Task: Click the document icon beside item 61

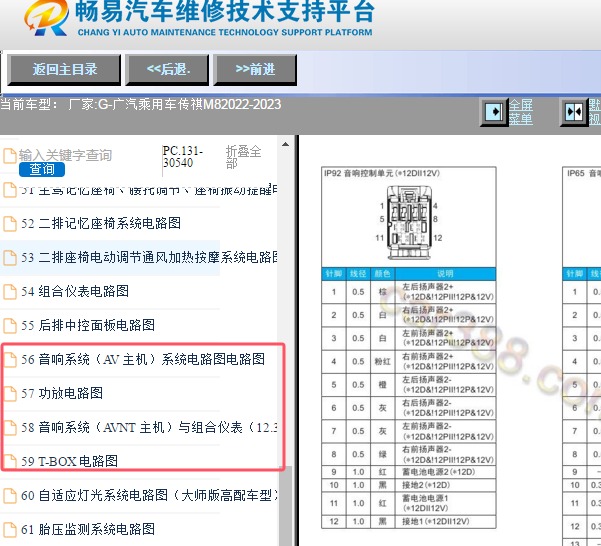Action: pos(10,529)
